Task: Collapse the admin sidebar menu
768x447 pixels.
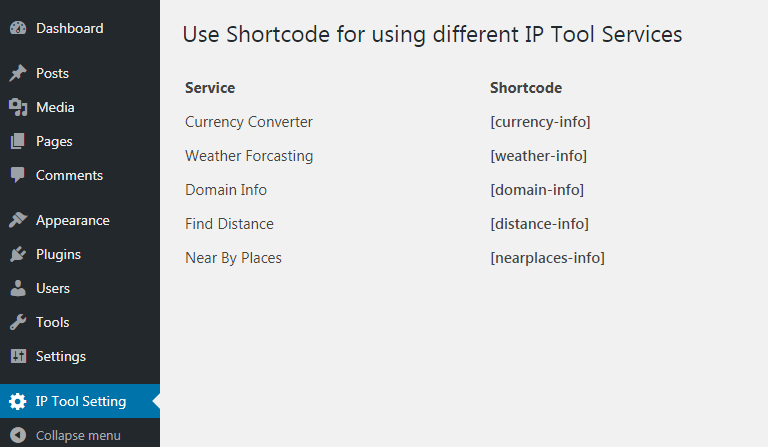Action: [65, 435]
